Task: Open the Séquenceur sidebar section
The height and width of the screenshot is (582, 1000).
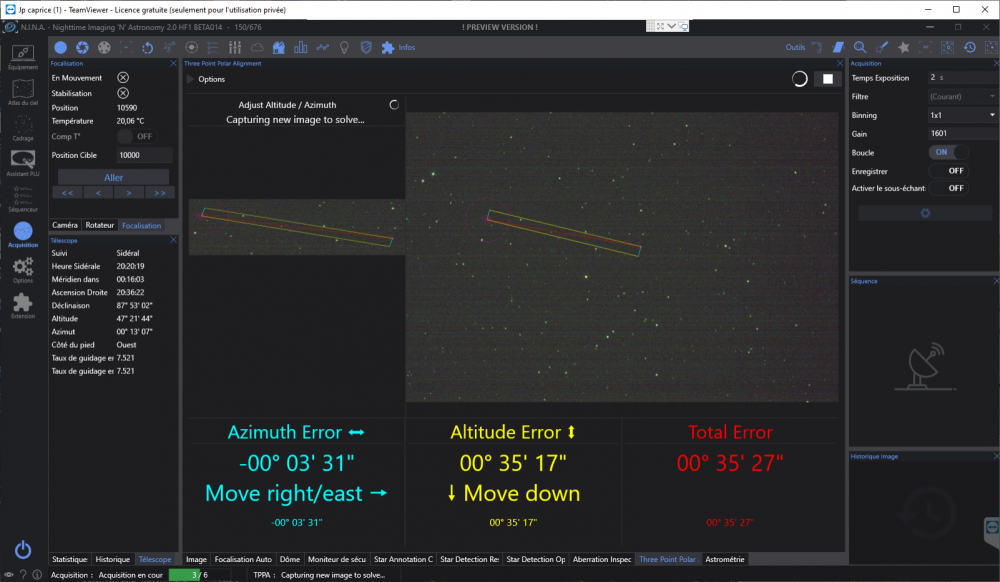Action: point(23,200)
